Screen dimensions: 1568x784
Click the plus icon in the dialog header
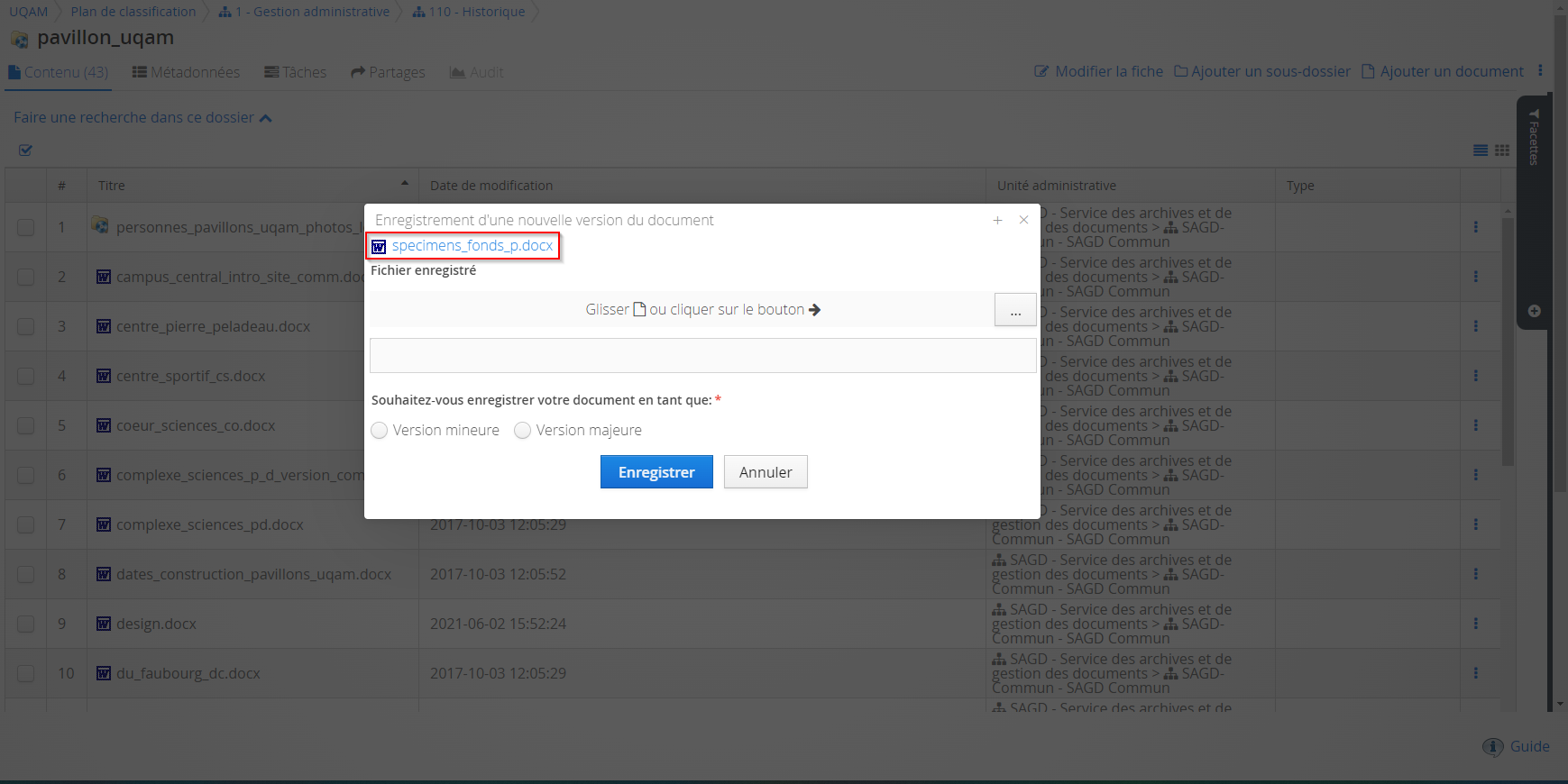click(997, 220)
